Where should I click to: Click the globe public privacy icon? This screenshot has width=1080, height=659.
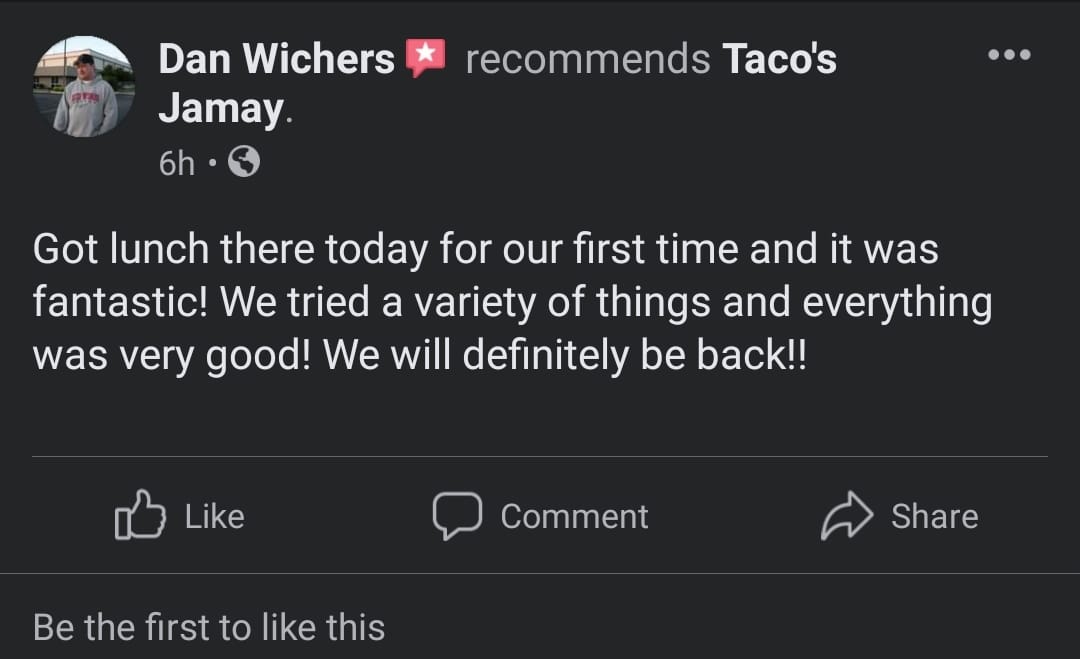pyautogui.click(x=244, y=161)
